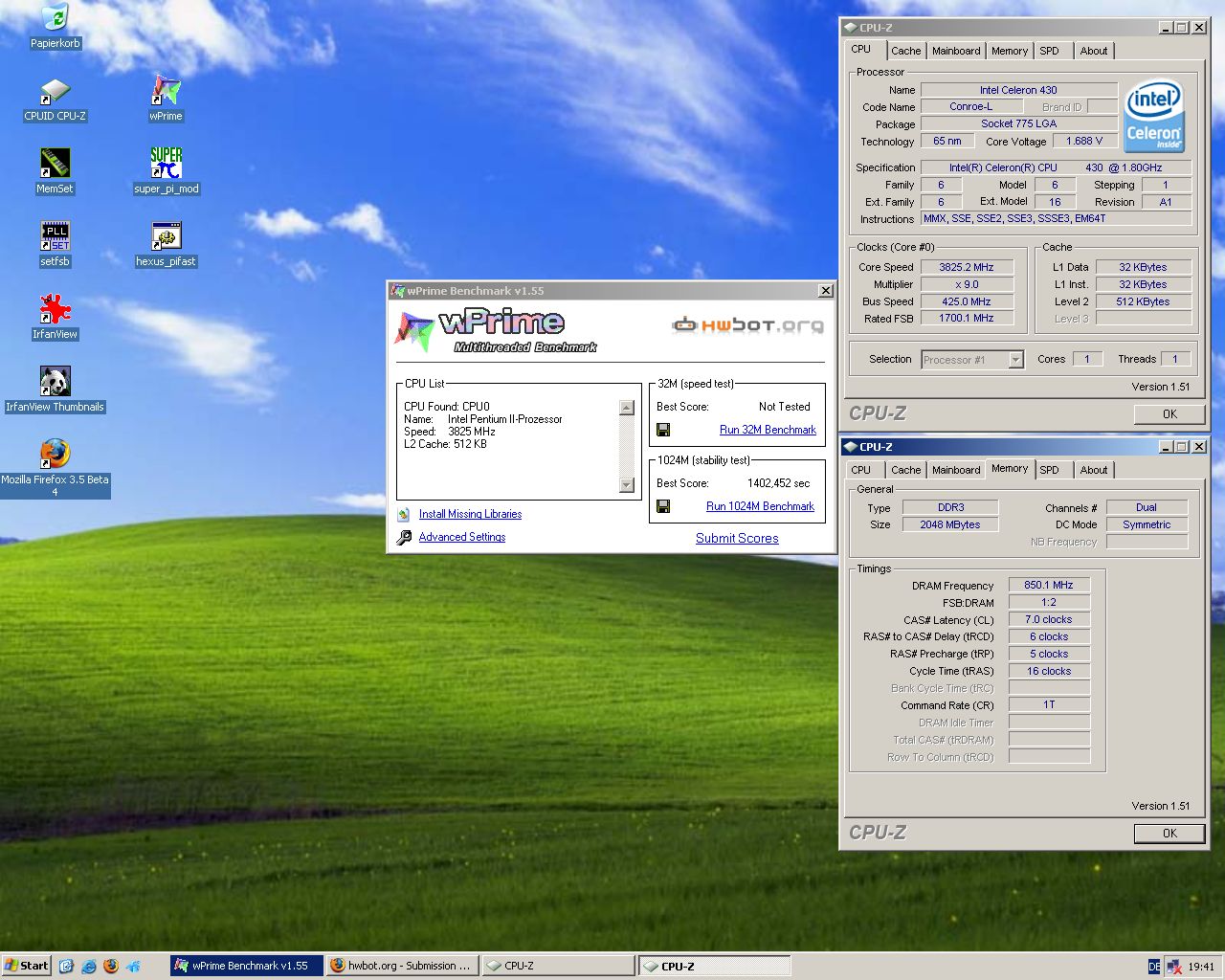The width and height of the screenshot is (1225, 980).
Task: Open About tab in upper CPU-Z
Action: pyautogui.click(x=1094, y=51)
